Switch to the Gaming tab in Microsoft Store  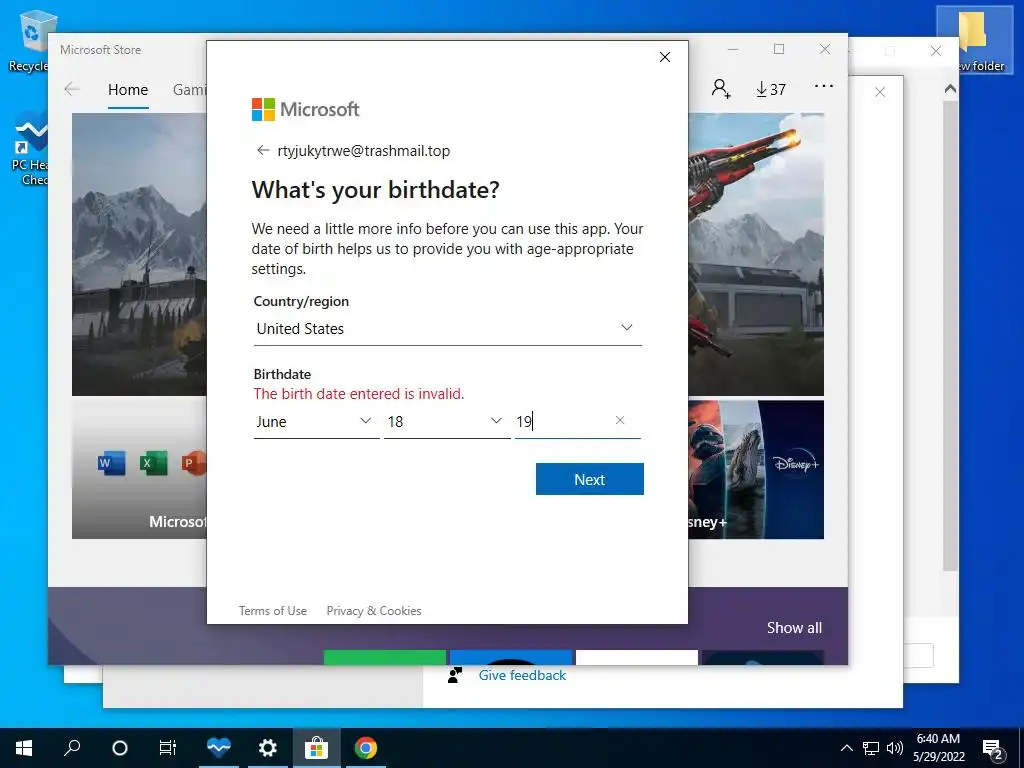click(x=189, y=90)
